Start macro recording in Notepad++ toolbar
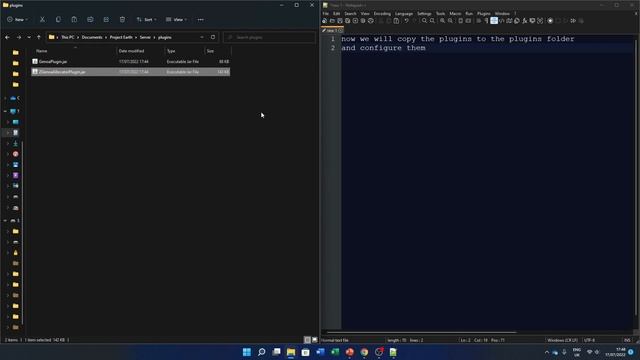The height and width of the screenshot is (360, 640). 550,20
